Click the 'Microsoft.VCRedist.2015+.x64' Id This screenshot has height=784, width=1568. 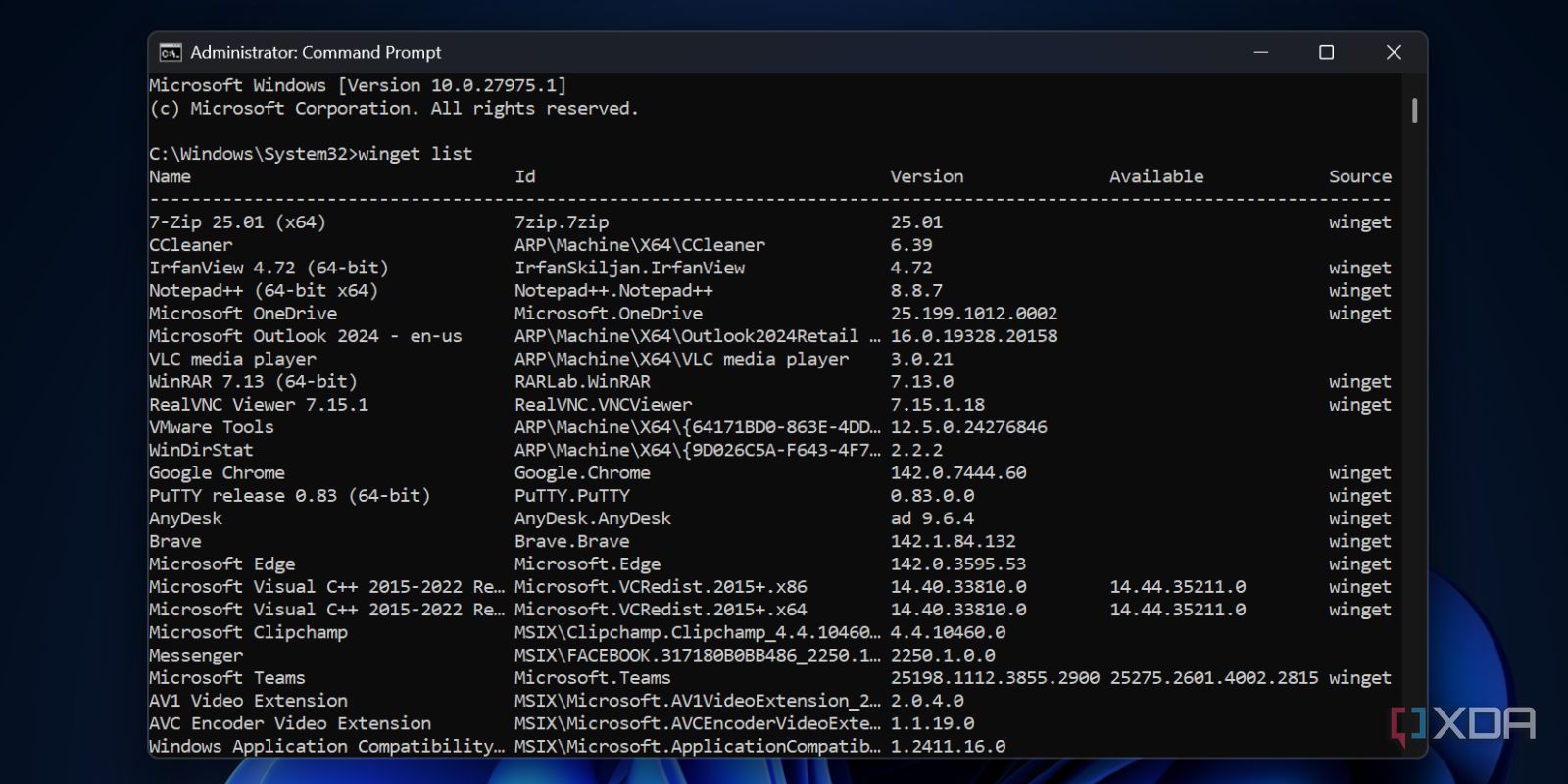point(661,610)
